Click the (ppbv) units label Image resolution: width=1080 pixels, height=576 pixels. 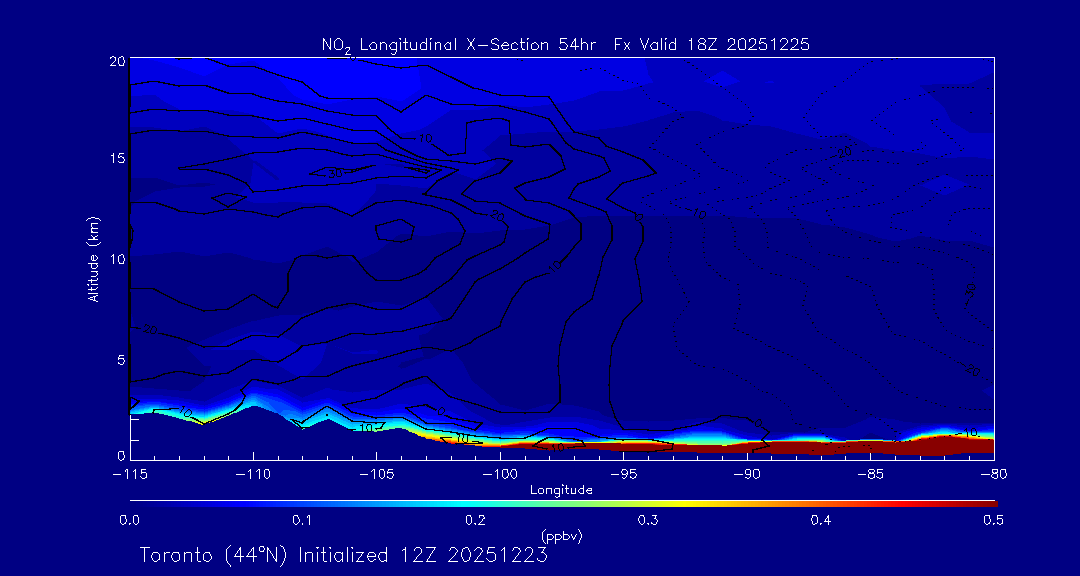561,536
